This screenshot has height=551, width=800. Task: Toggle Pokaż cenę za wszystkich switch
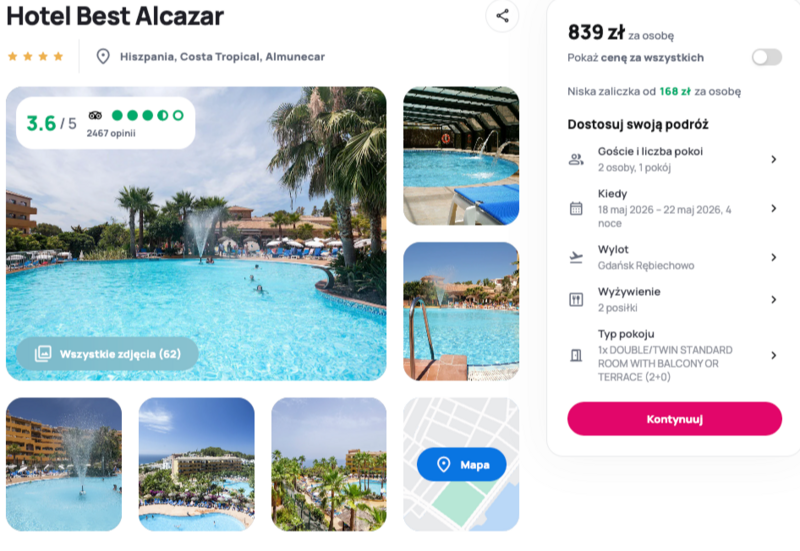click(766, 57)
